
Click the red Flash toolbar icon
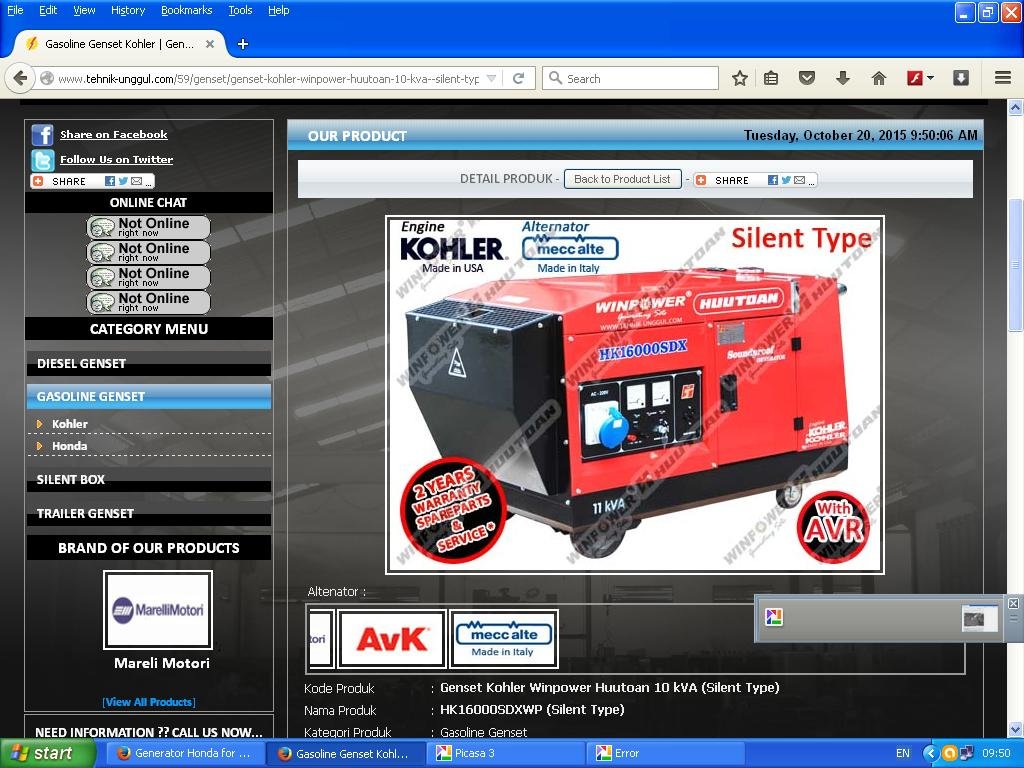[914, 78]
